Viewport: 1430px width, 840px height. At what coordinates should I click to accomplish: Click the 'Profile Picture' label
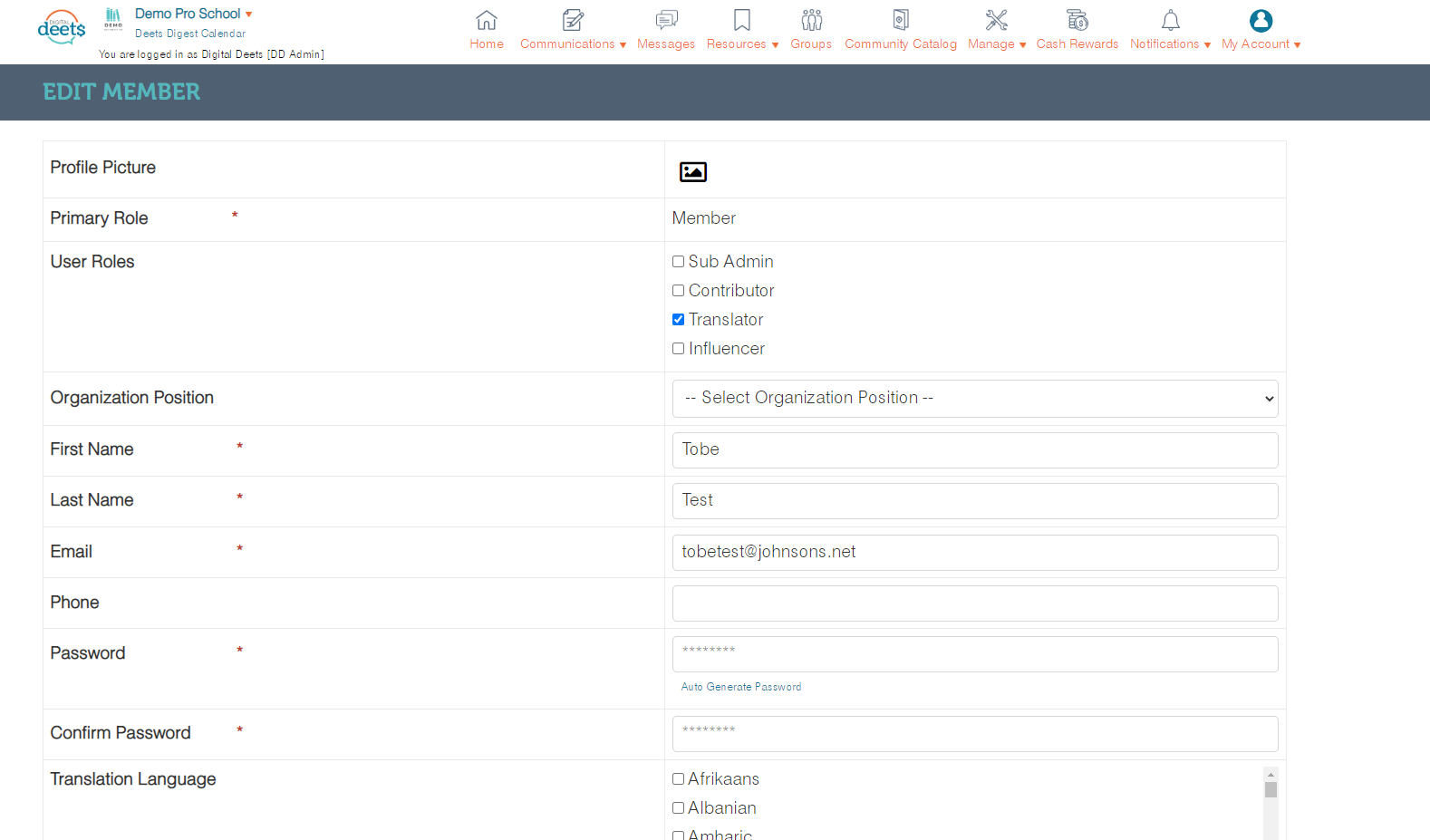pos(103,168)
